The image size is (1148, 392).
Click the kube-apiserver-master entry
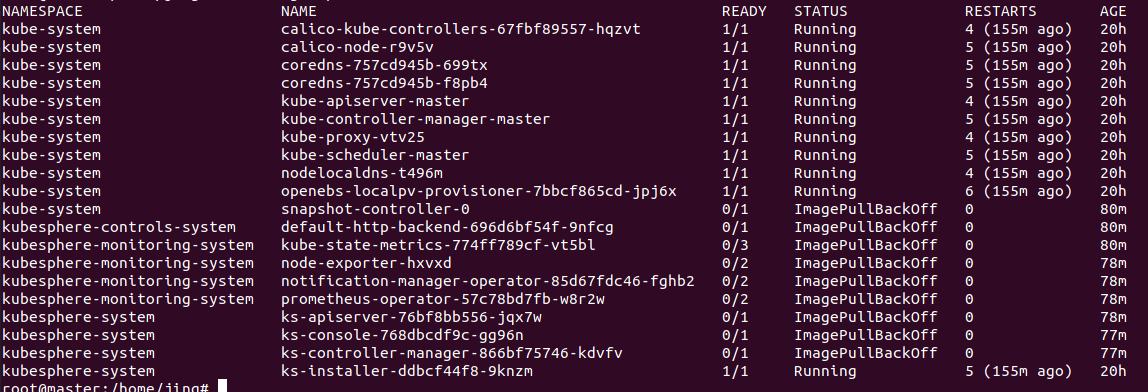pyautogui.click(x=375, y=101)
